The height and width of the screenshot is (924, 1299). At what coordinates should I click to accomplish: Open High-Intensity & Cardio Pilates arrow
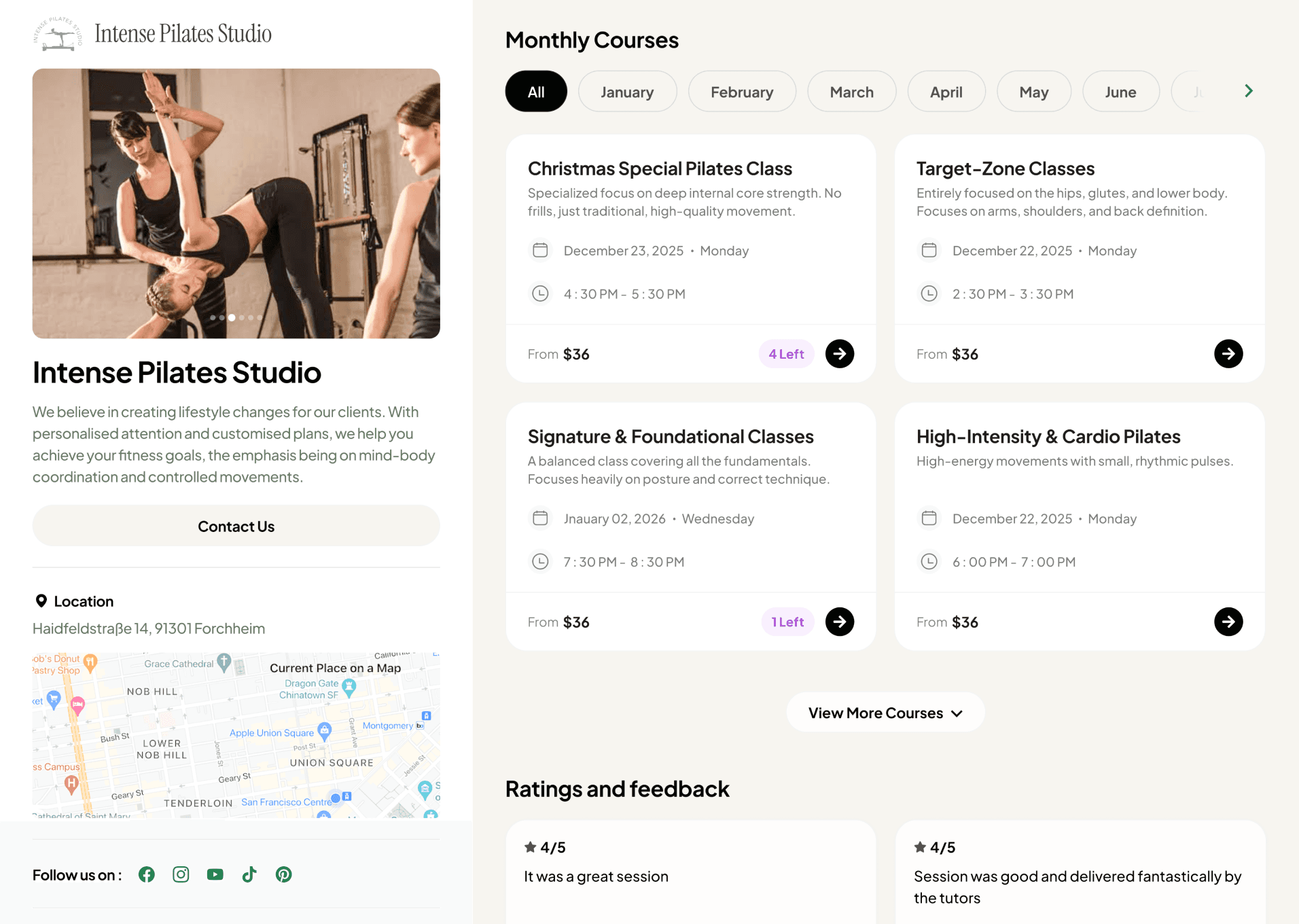click(x=1228, y=622)
